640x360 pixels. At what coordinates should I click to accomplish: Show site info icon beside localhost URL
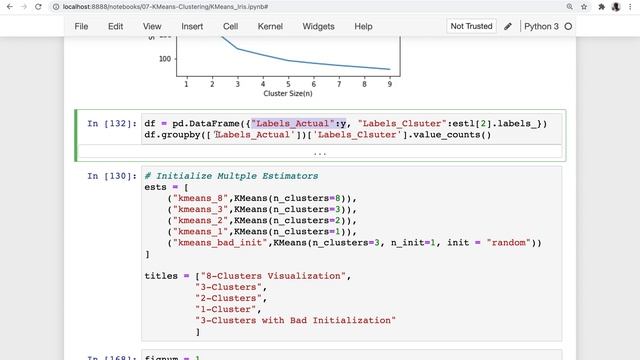tap(56, 7)
